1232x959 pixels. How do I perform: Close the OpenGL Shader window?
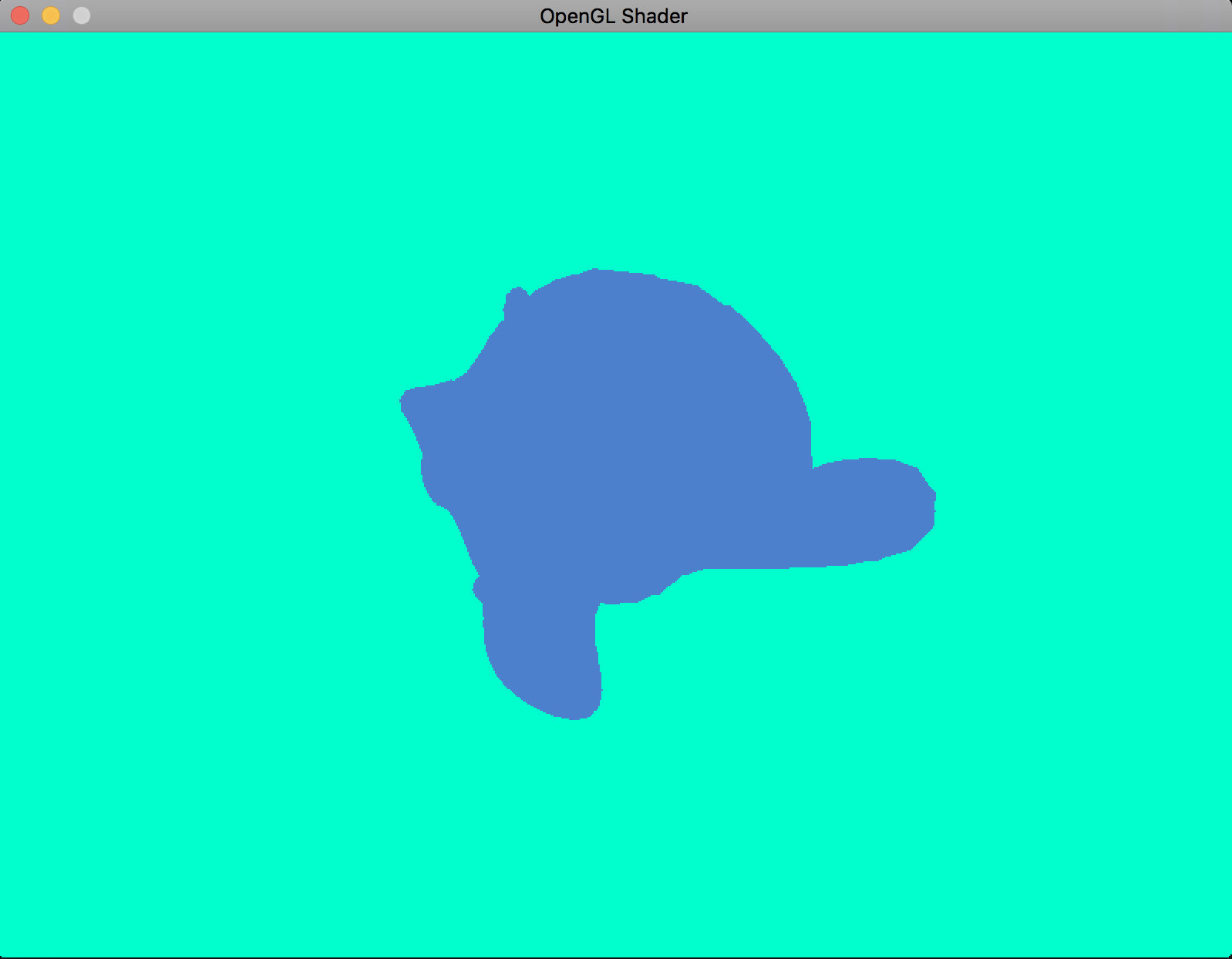(20, 15)
